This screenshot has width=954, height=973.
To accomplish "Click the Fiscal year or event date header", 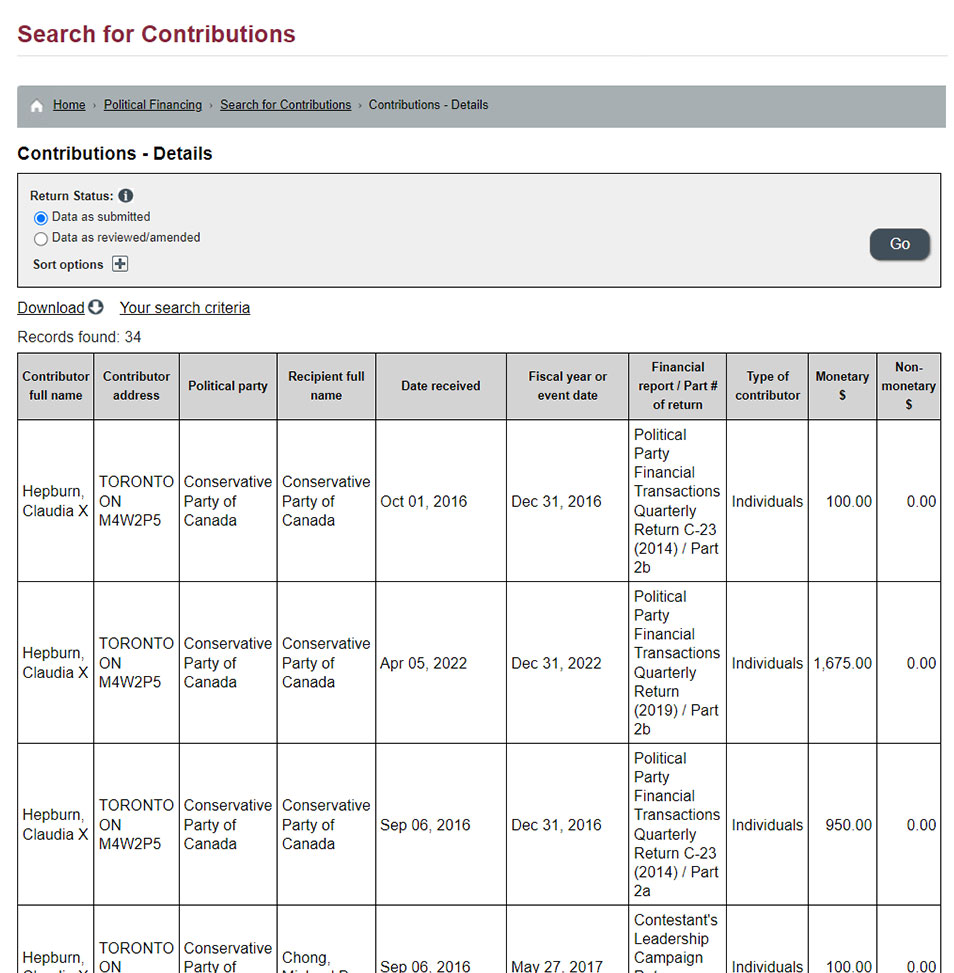I will [567, 386].
